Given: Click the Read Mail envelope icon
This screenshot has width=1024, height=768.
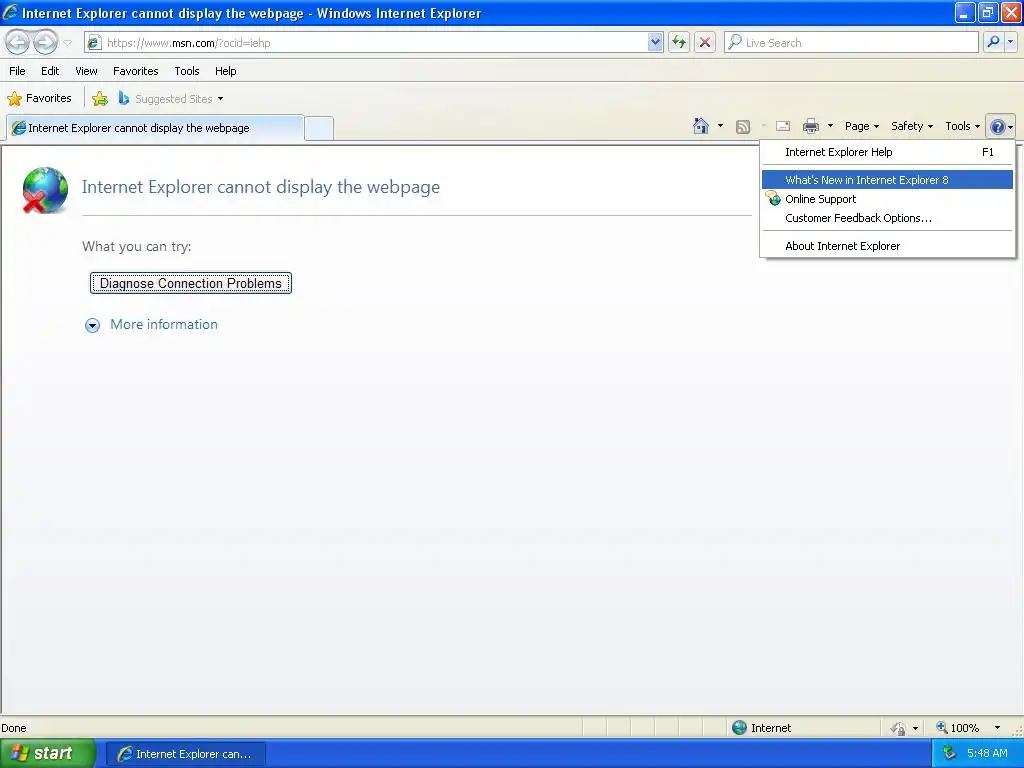Looking at the screenshot, I should 783,127.
